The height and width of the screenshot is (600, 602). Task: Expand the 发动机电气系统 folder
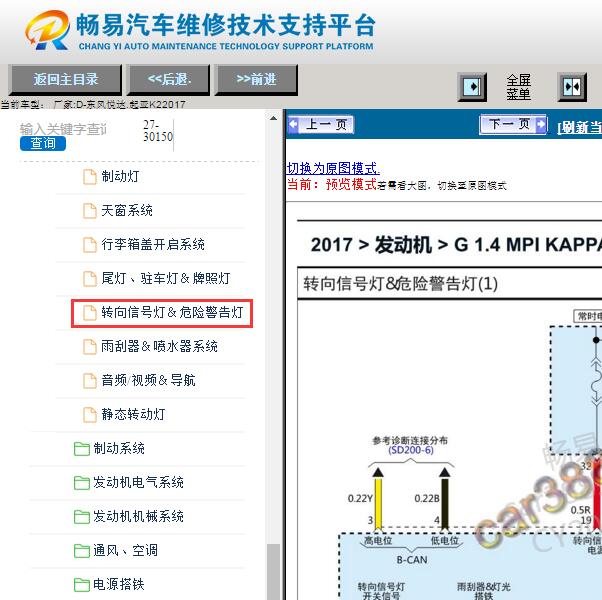tap(138, 482)
